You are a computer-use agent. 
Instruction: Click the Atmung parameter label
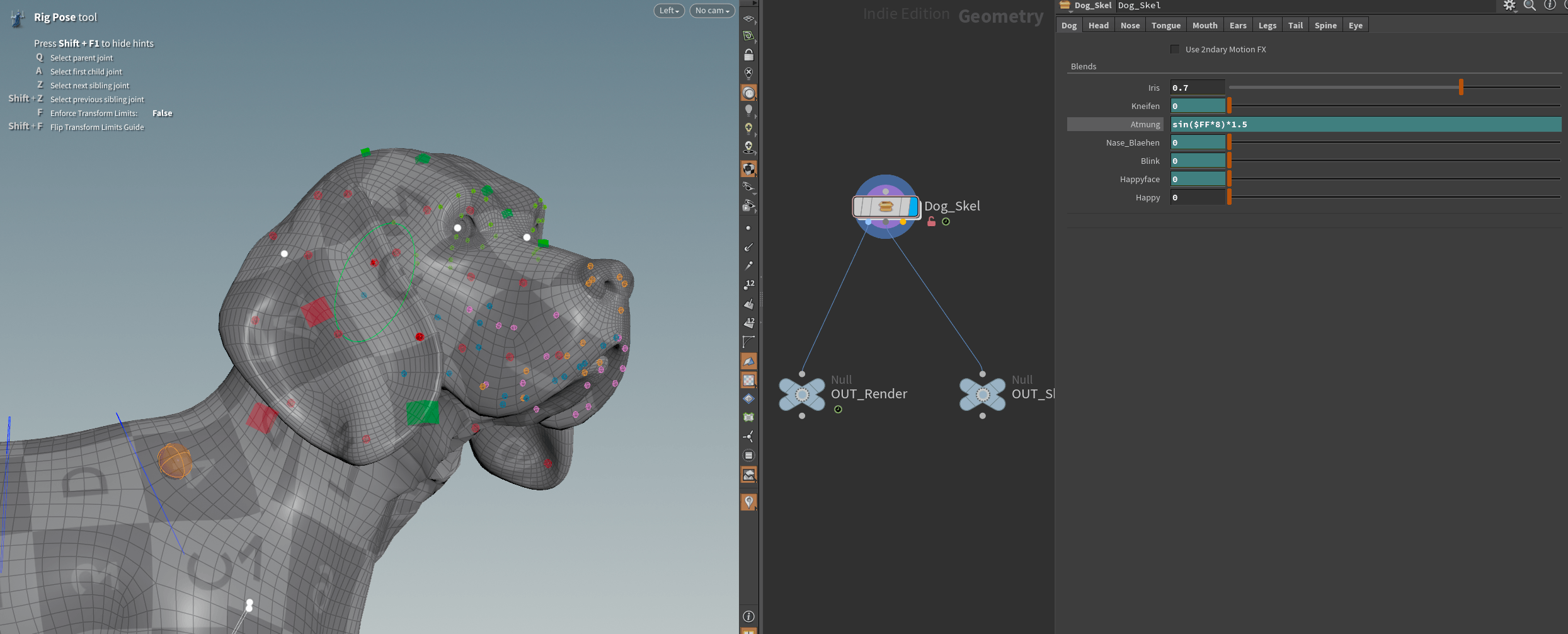1145,125
